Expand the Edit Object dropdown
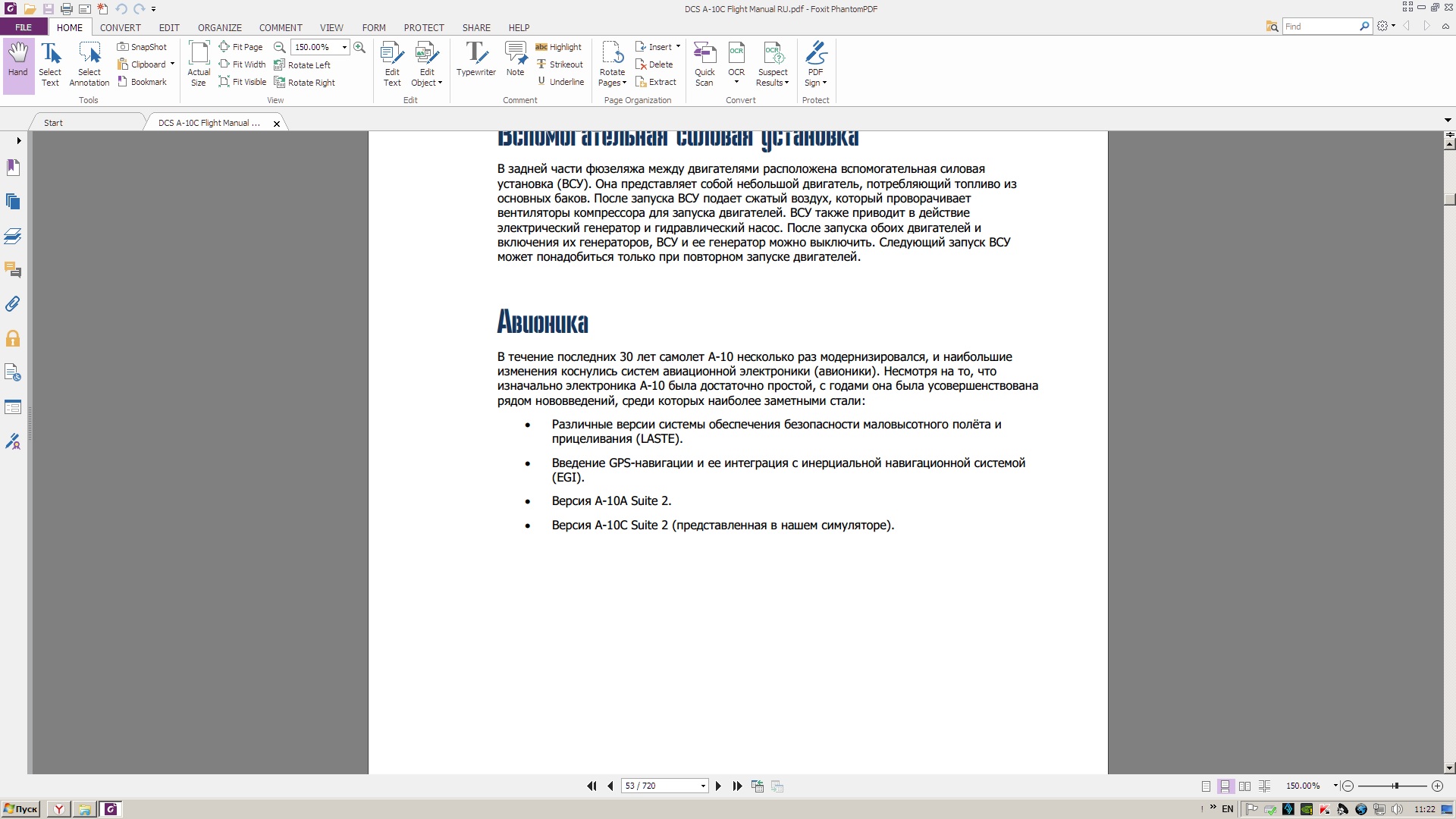 (440, 83)
